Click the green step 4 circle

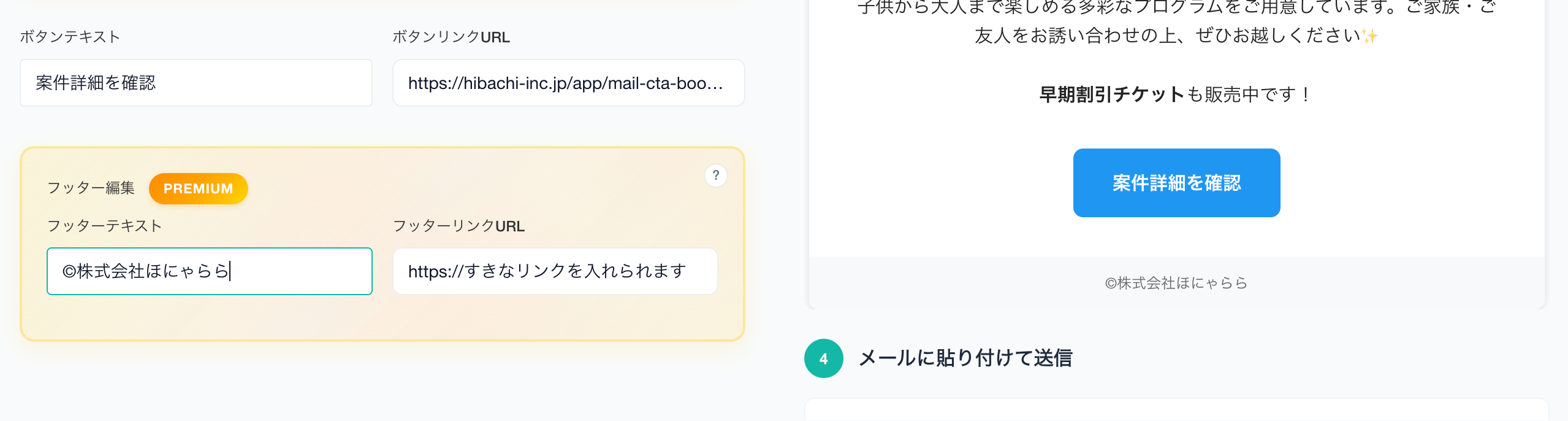click(823, 358)
